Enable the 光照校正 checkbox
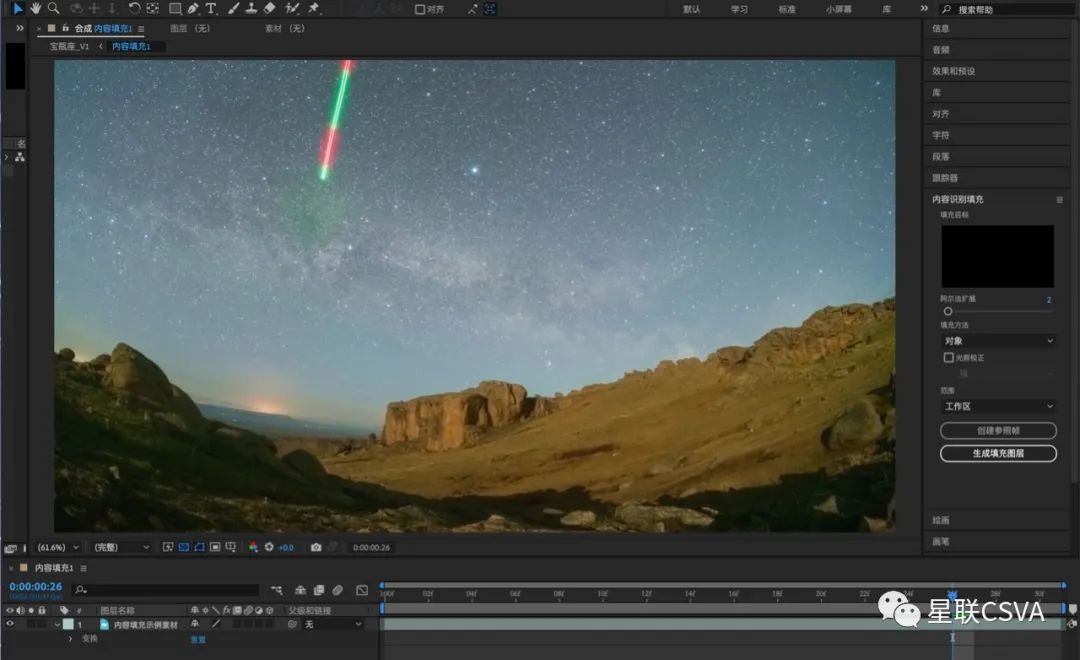Viewport: 1080px width, 660px height. pos(949,357)
